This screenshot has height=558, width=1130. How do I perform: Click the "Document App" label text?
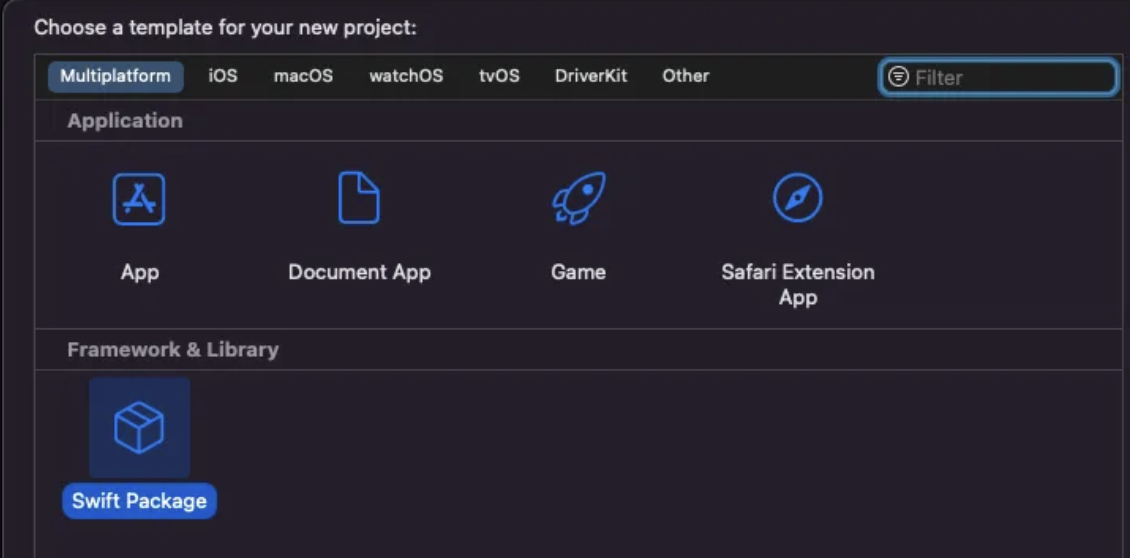click(359, 272)
